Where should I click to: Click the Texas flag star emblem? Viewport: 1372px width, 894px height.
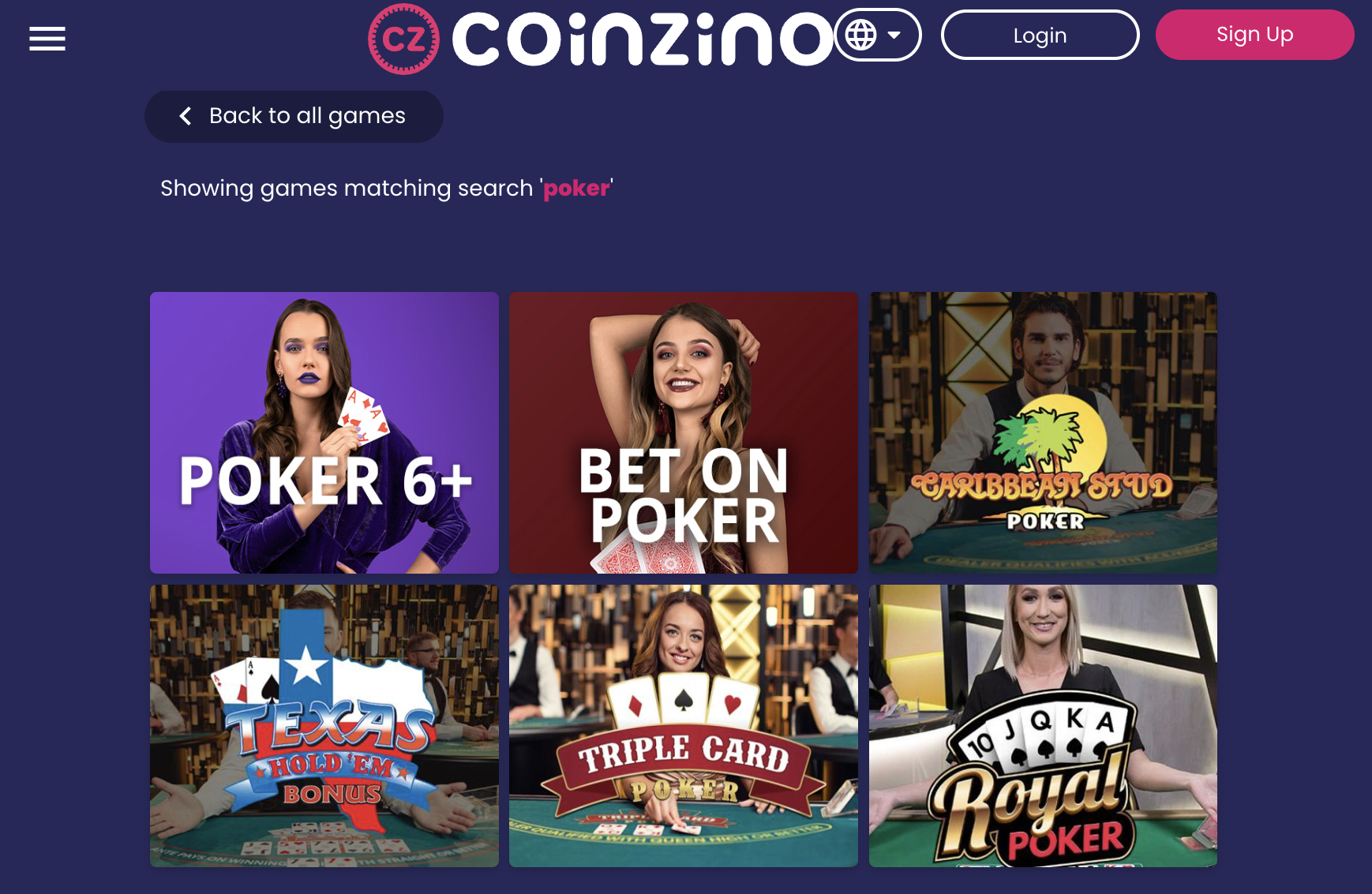point(306,664)
